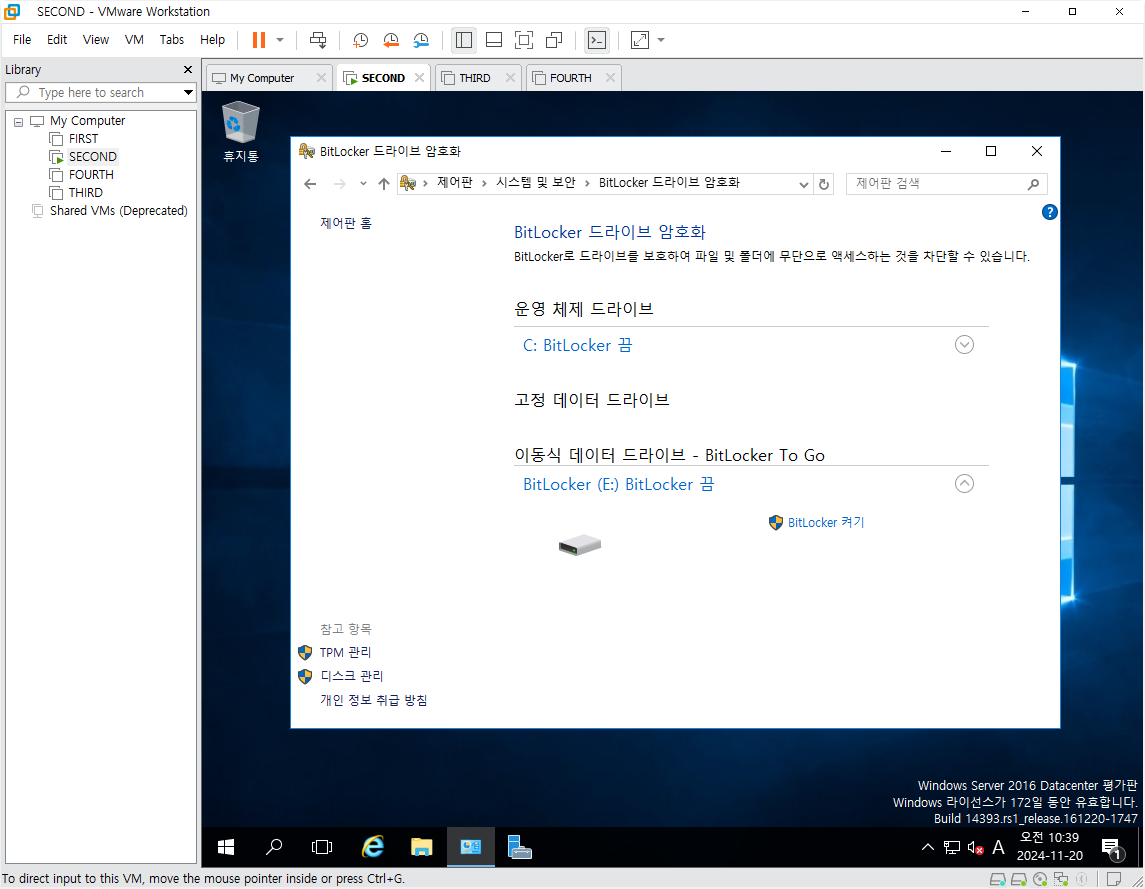Screen dimensions: 1145x889
Task: Go back in the BitLocker window
Action: tap(310, 184)
